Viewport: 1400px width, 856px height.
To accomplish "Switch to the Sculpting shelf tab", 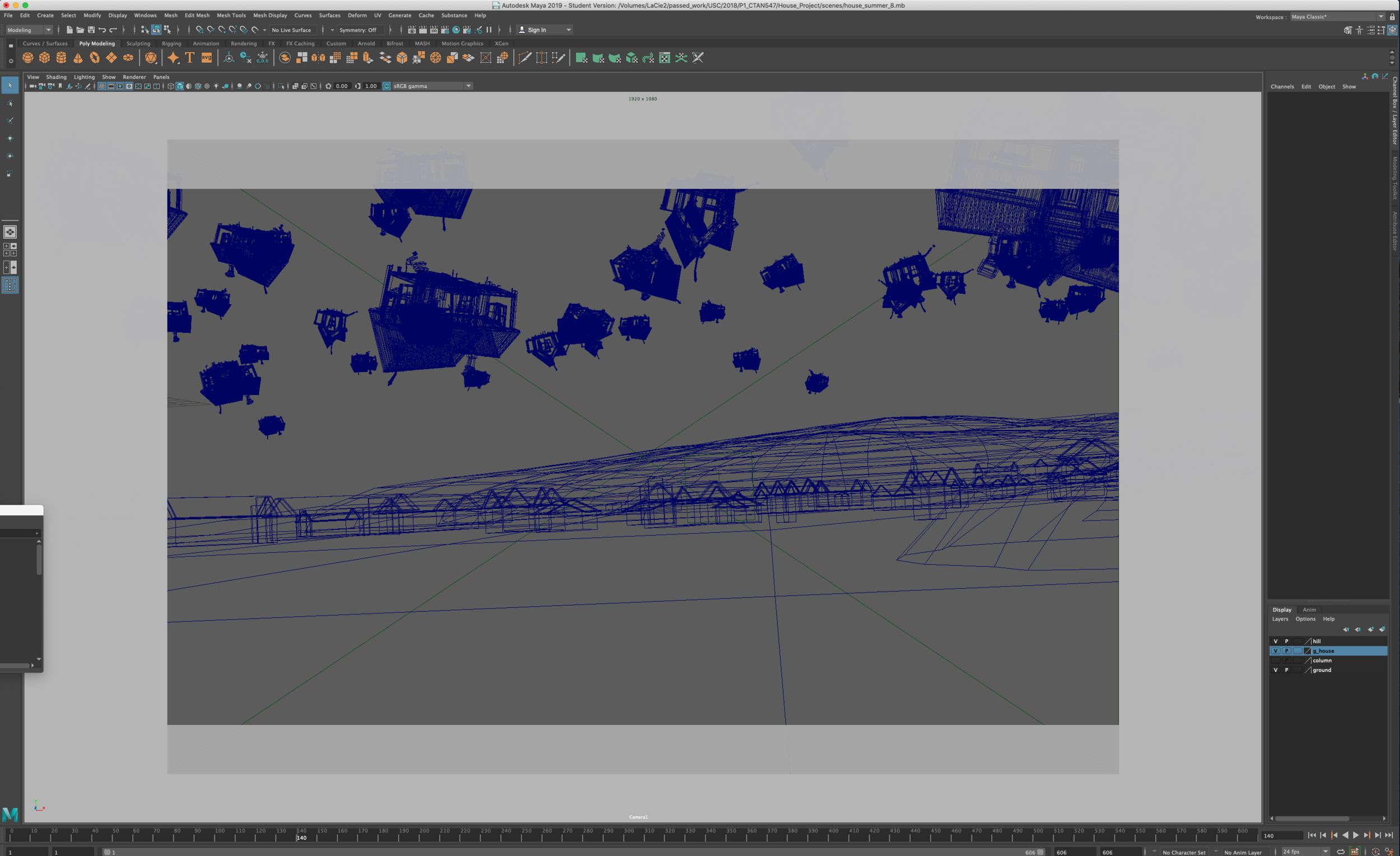I will point(138,43).
